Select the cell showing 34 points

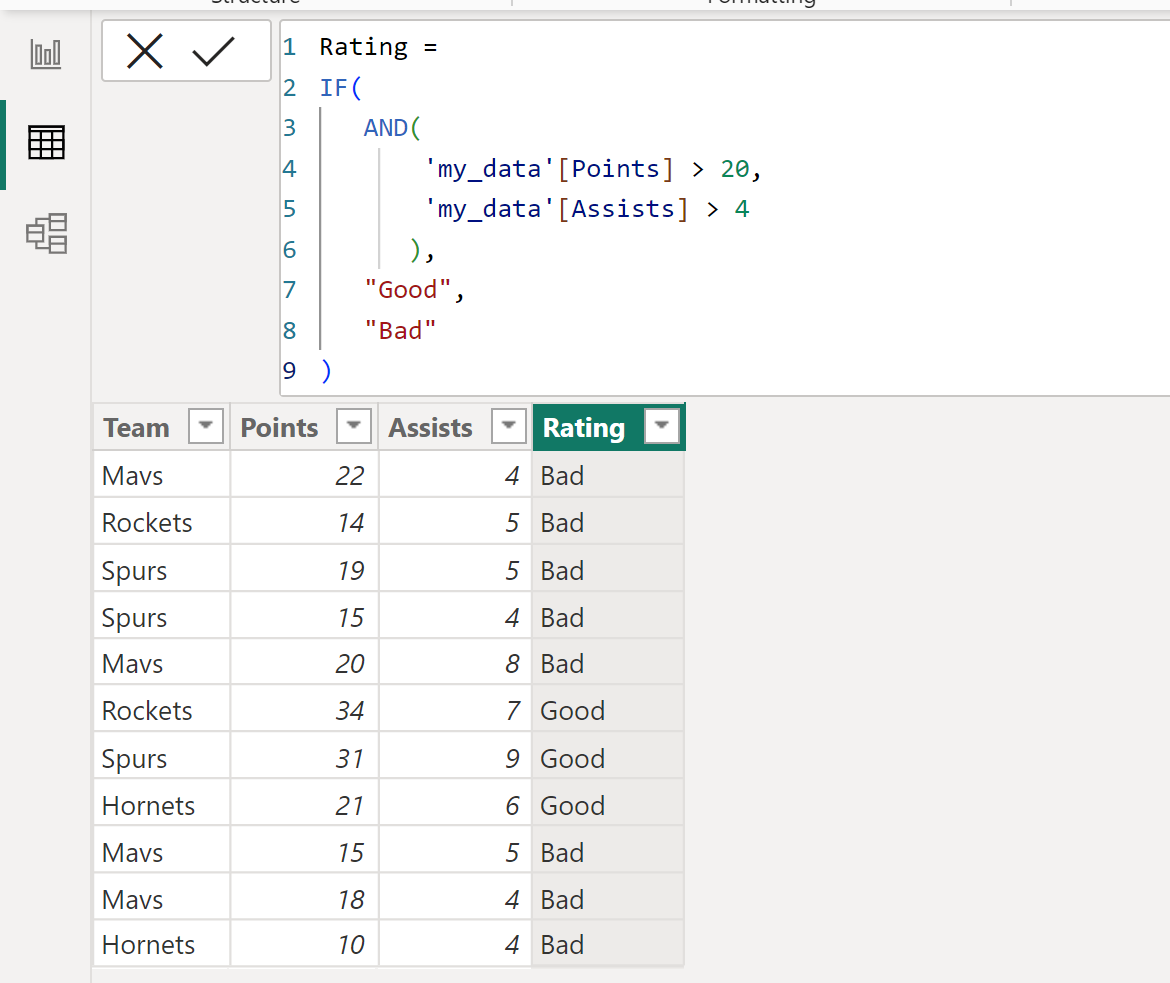point(304,711)
